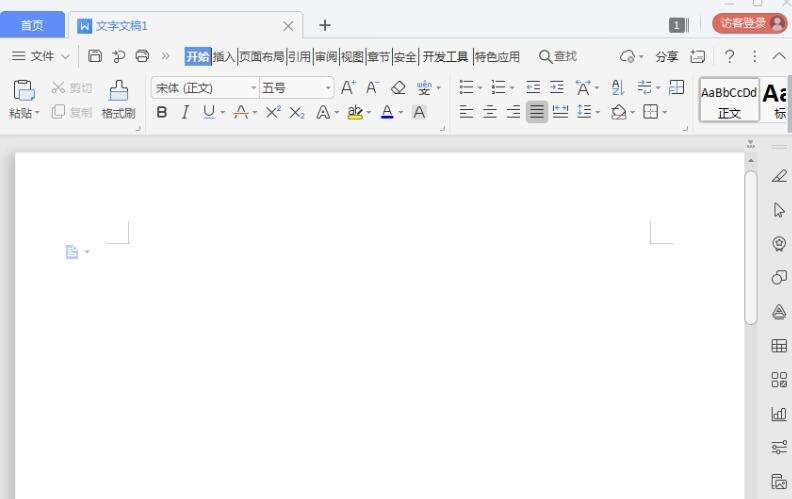
Task: Switch to the 插入 ribbon tab
Action: 224,57
